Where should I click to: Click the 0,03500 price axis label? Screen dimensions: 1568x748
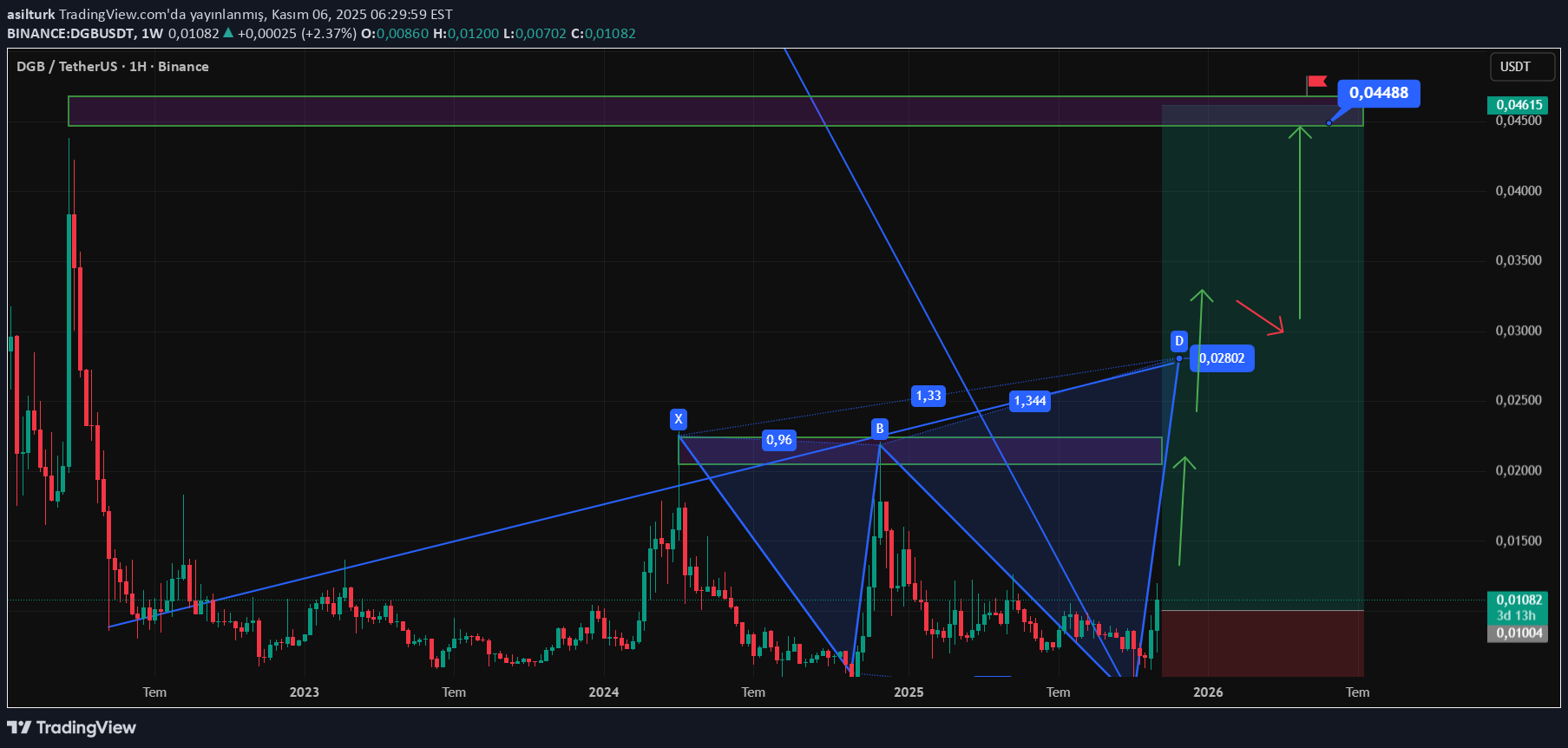coord(1519,260)
